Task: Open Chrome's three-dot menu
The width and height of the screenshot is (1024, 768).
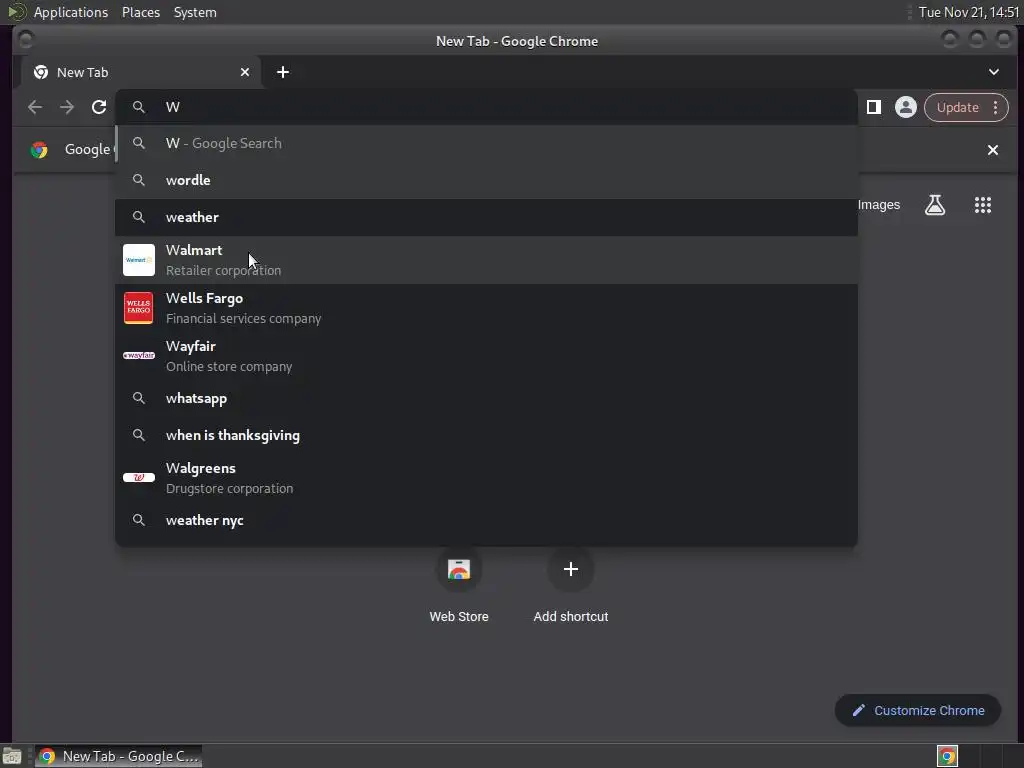Action: coord(995,107)
